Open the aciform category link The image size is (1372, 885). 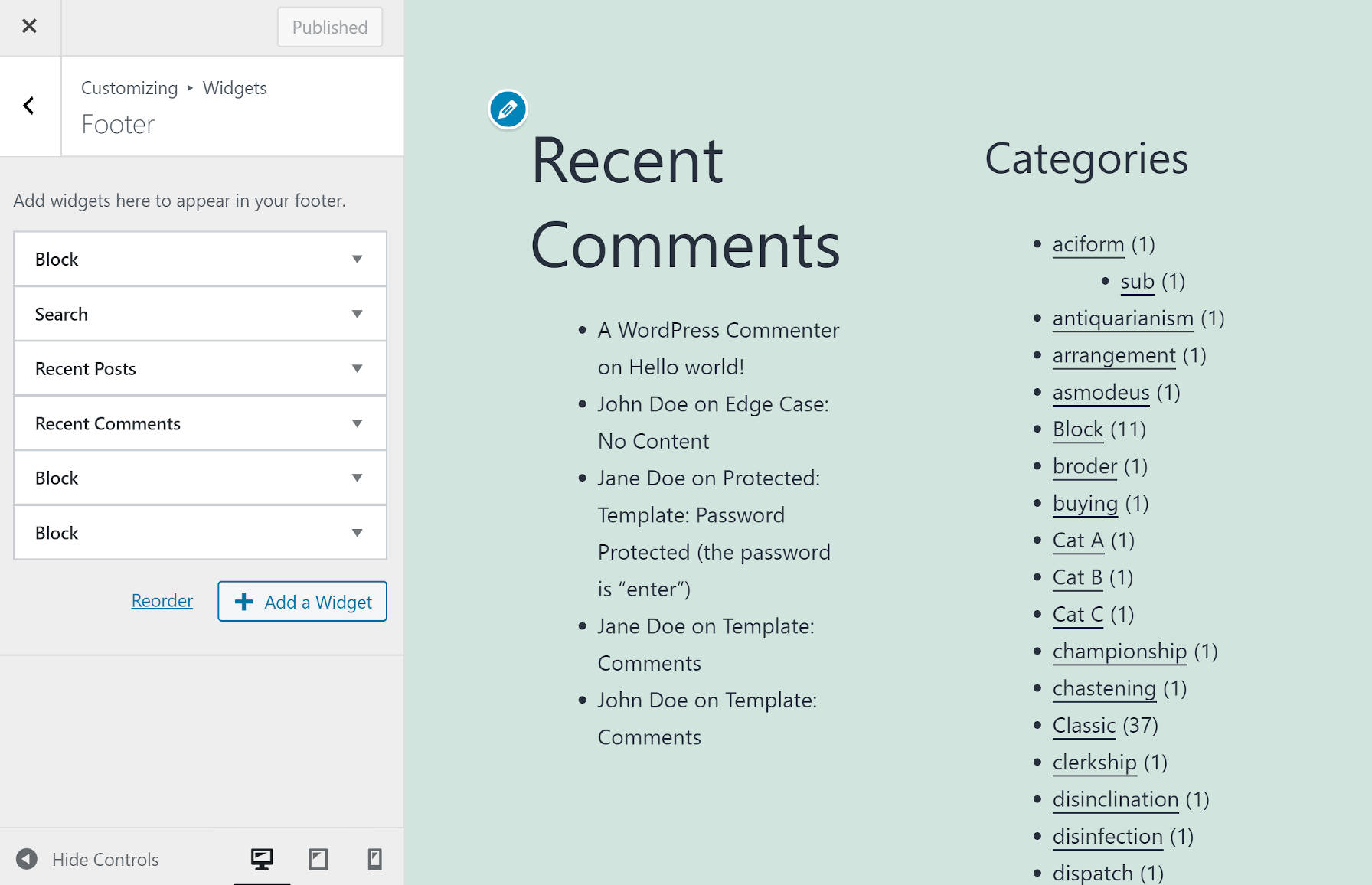(x=1088, y=244)
